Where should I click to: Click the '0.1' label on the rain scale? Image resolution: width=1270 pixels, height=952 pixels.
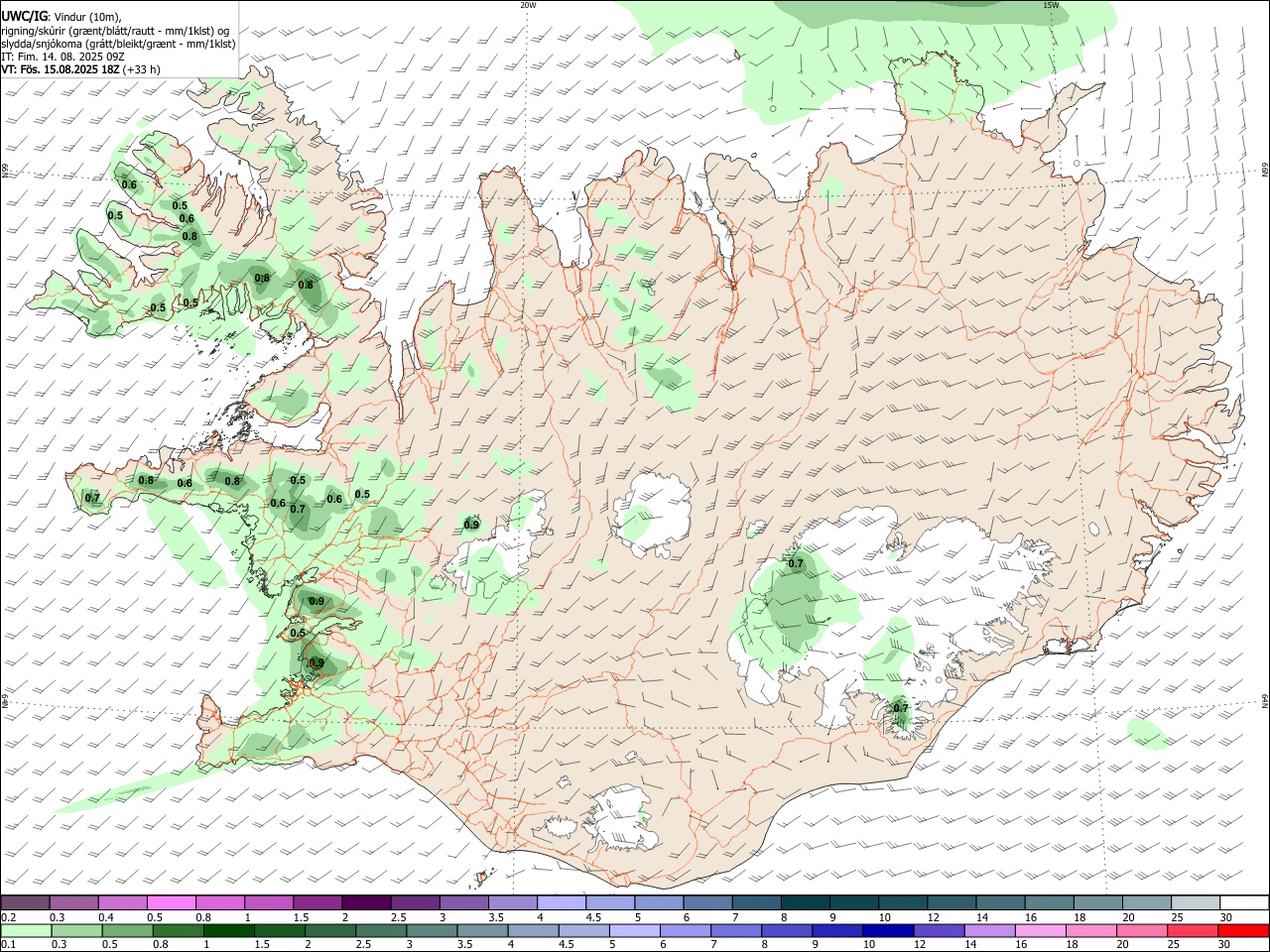8,945
